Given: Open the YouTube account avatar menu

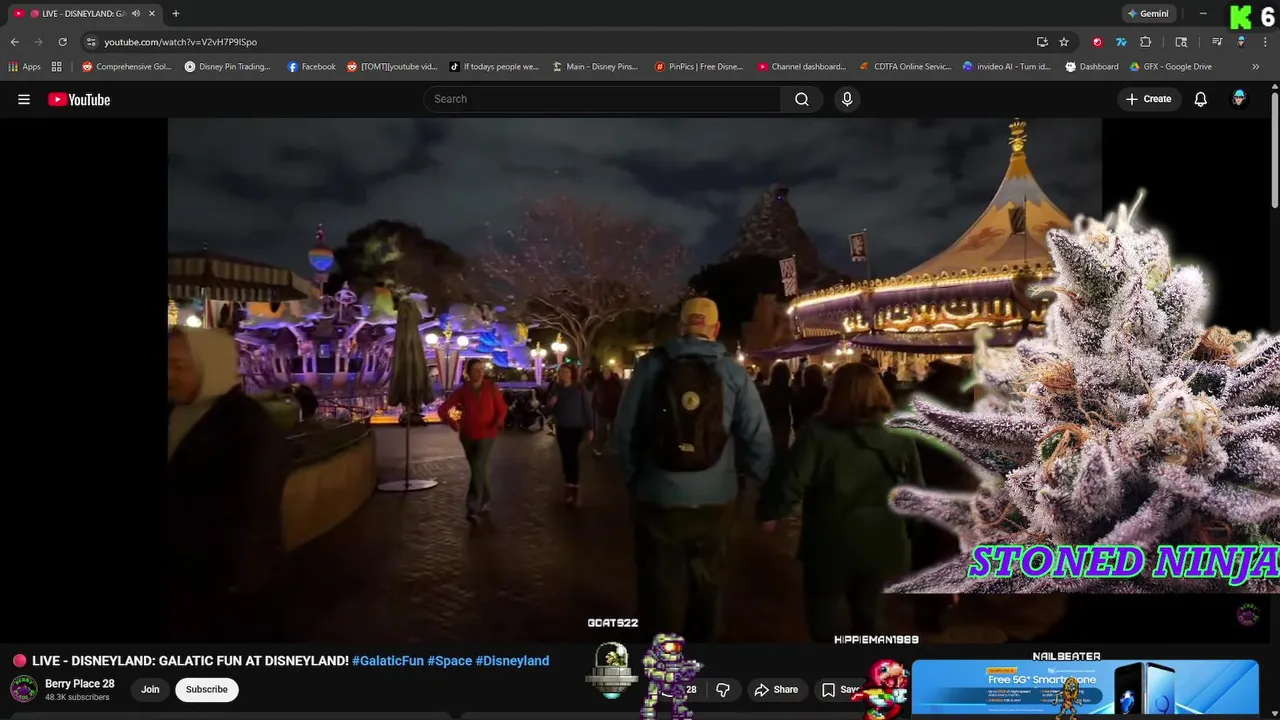Looking at the screenshot, I should click(1239, 99).
